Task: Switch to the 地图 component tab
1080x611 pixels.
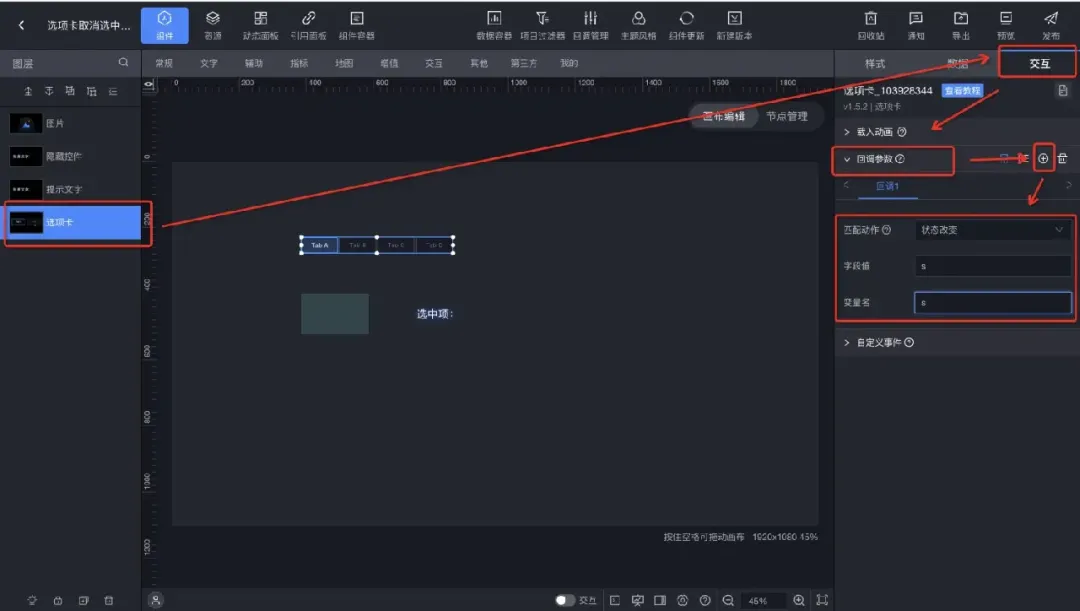Action: [344, 63]
